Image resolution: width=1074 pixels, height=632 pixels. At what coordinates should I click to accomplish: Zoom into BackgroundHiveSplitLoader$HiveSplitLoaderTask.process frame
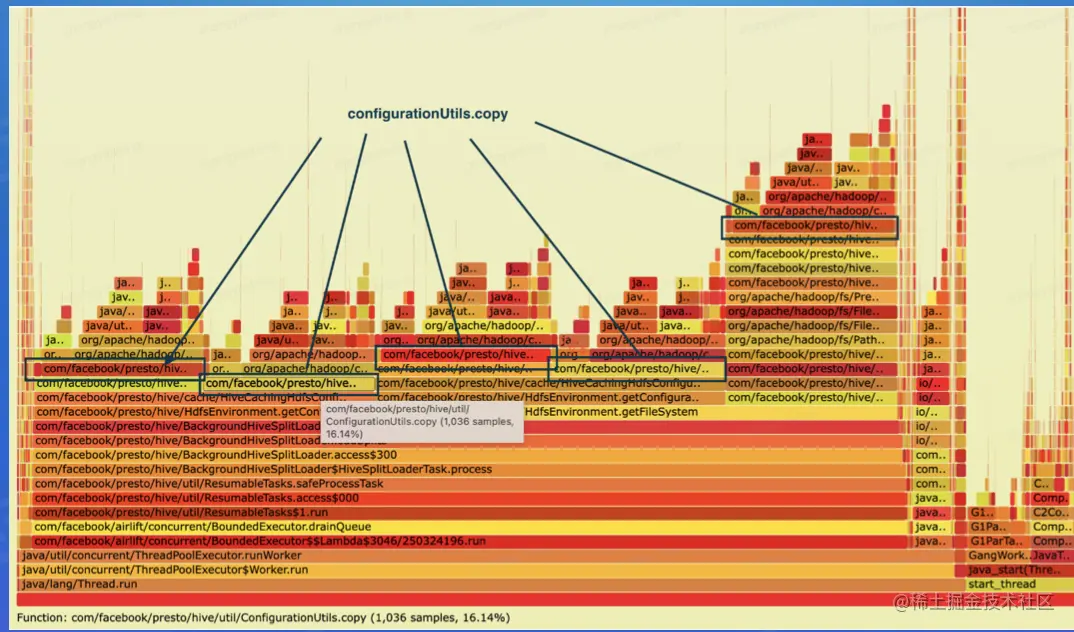469,469
